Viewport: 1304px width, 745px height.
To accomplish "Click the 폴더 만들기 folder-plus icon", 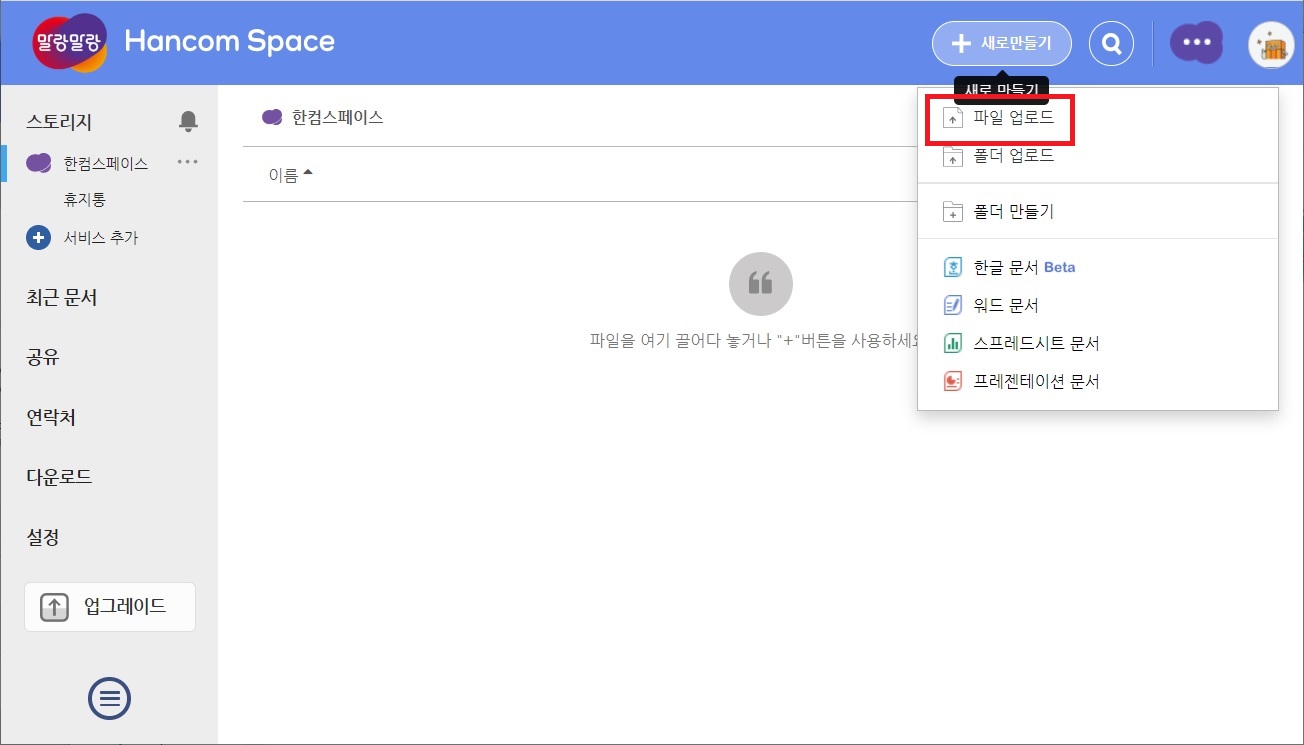I will coord(953,212).
